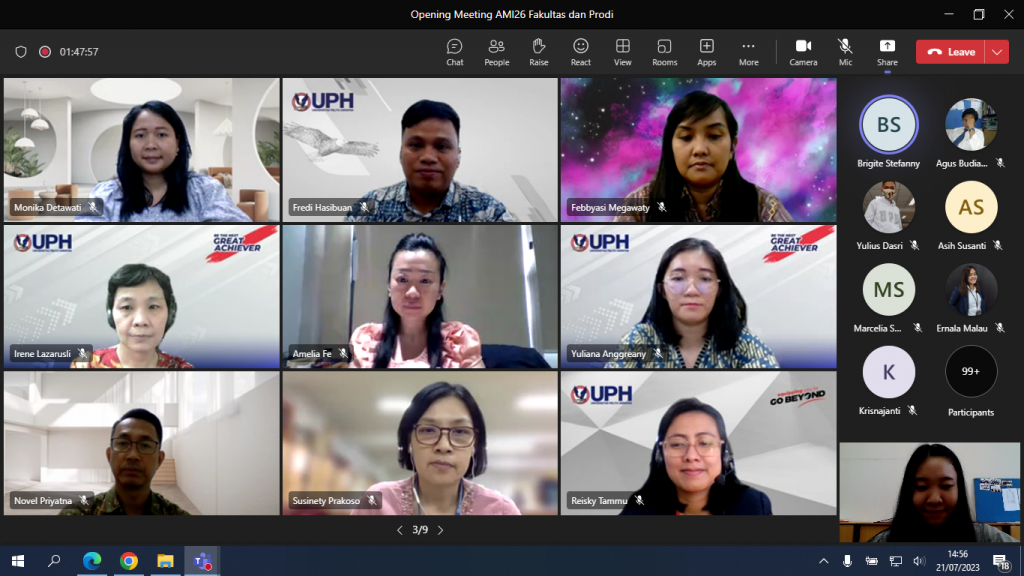1024x576 pixels.
Task: Click the red recording indicator
Action: click(x=45, y=52)
